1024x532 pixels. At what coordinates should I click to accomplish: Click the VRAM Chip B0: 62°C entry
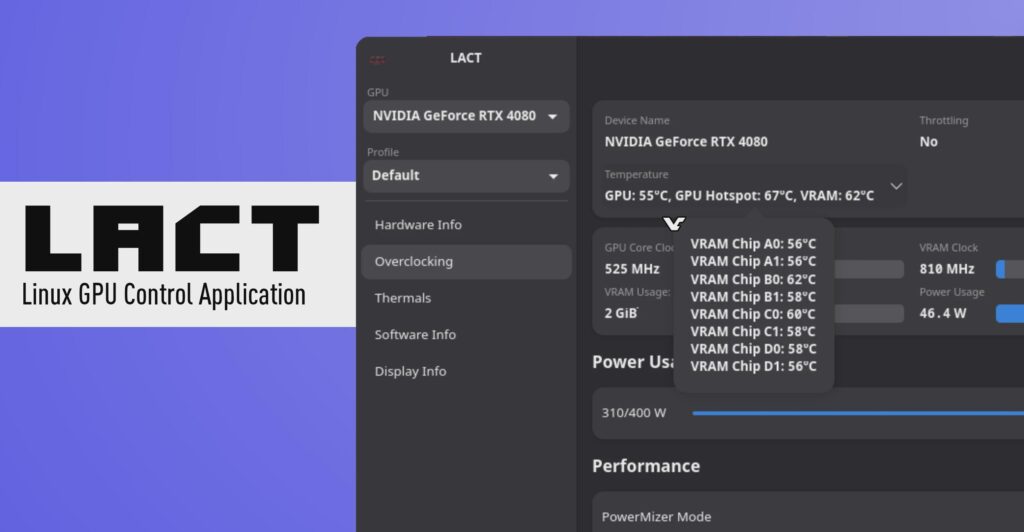(753, 279)
